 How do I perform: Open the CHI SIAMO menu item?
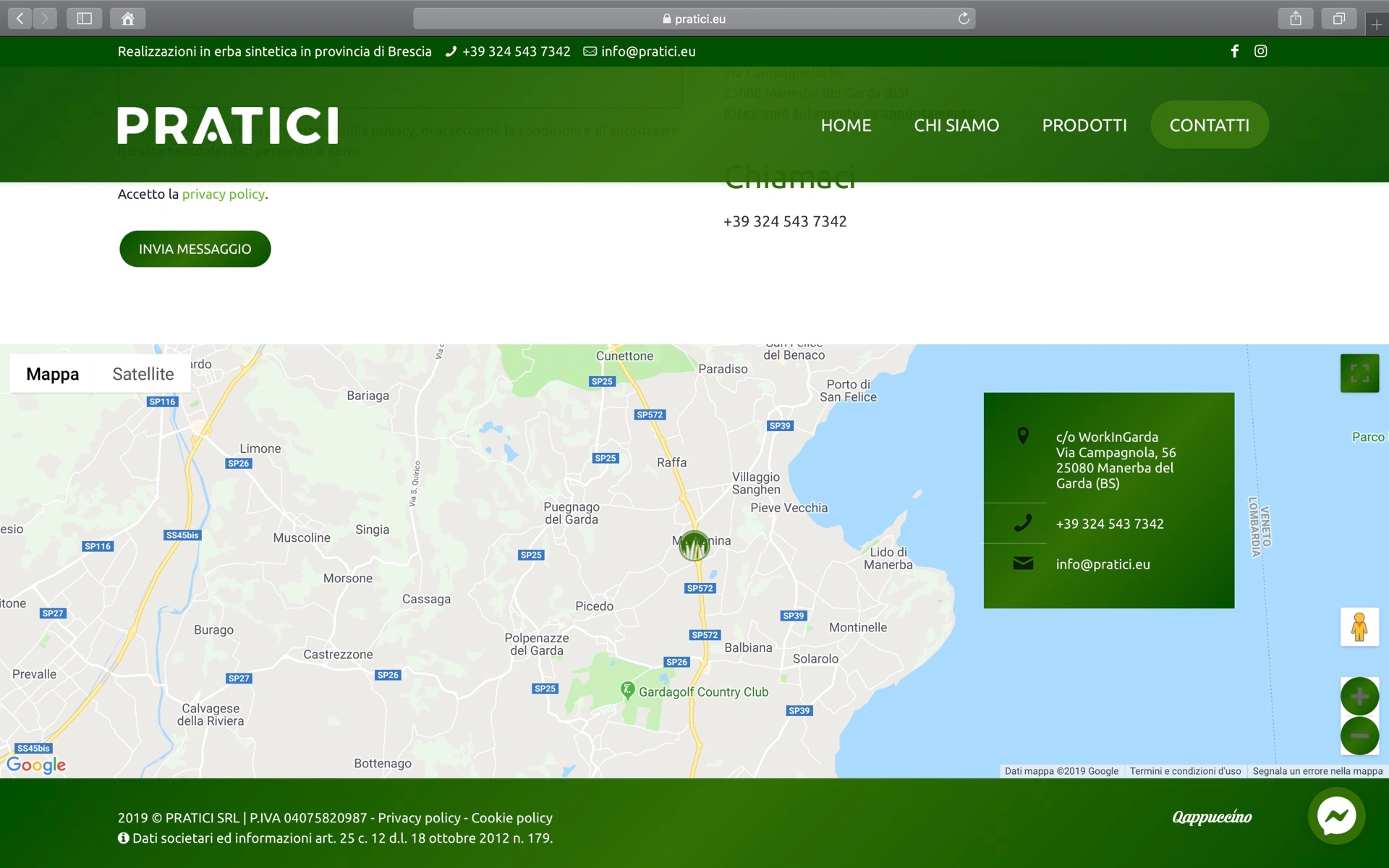[x=956, y=125]
